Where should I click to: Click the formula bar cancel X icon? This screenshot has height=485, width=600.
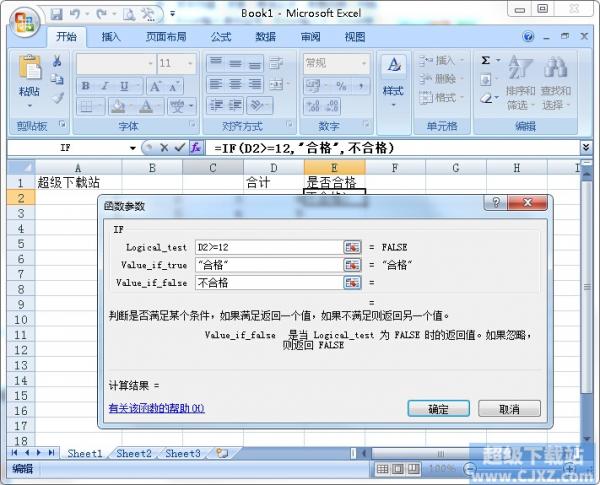click(x=164, y=147)
